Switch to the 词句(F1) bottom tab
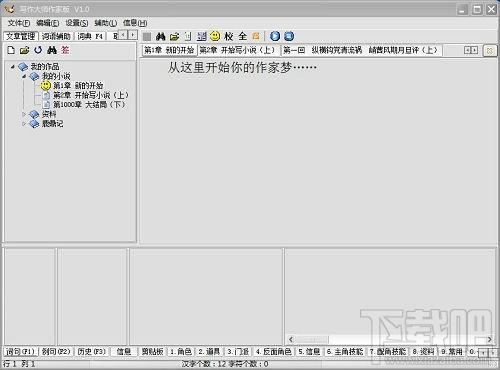Screen dimensions: 500x370 (21, 352)
